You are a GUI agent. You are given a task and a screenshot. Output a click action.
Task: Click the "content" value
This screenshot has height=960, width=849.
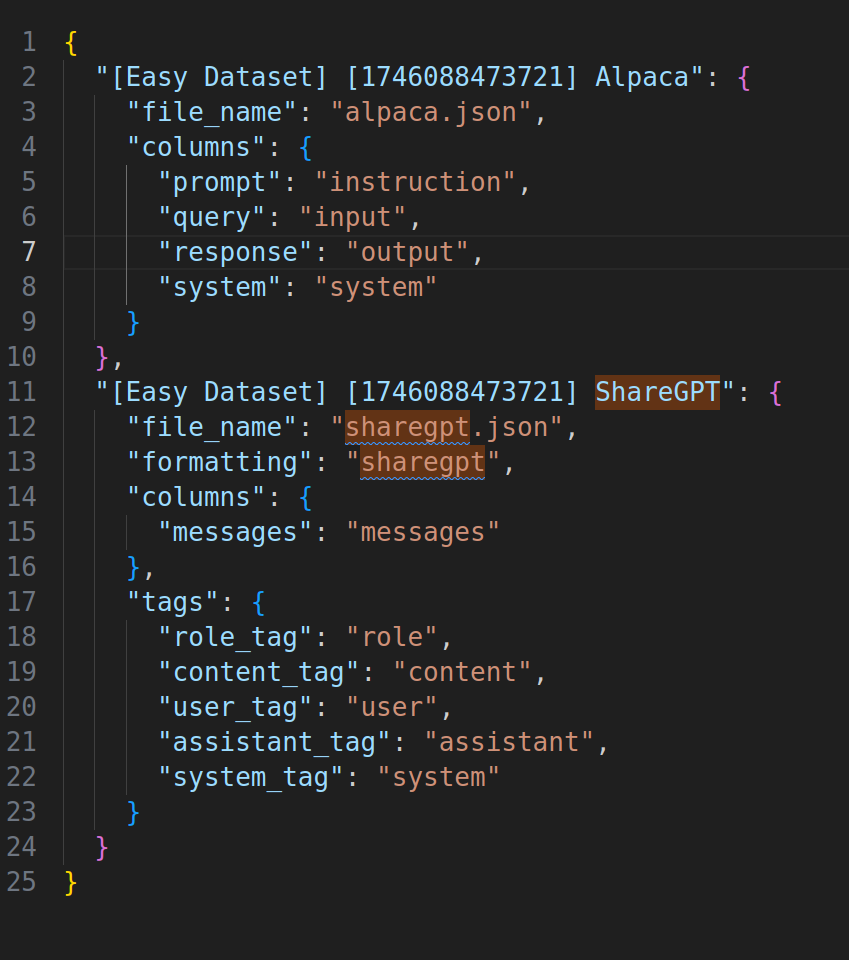462,672
